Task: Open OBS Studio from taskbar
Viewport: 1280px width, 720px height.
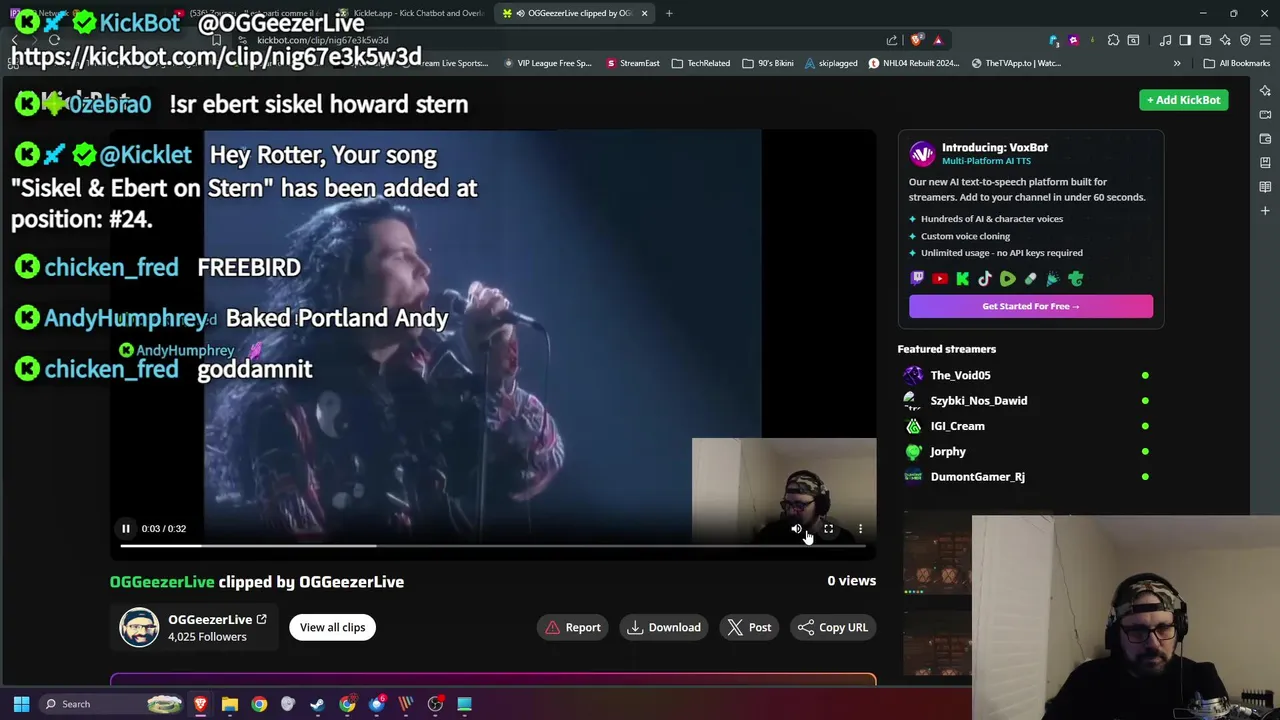Action: (x=435, y=704)
